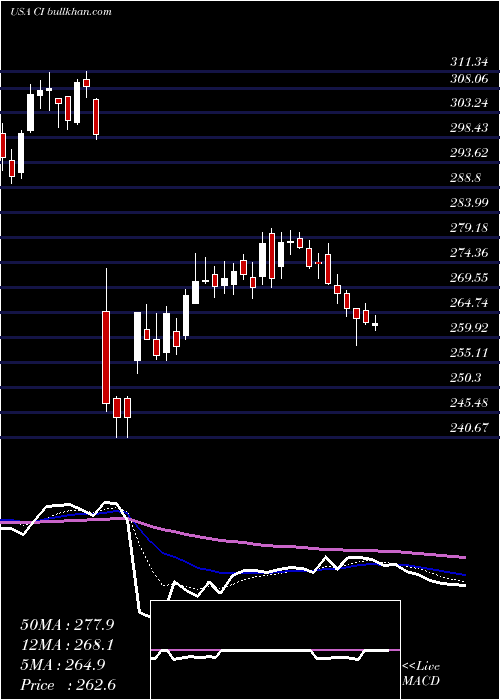
Task: Select the 245.48 price level label
Action: 470,403
